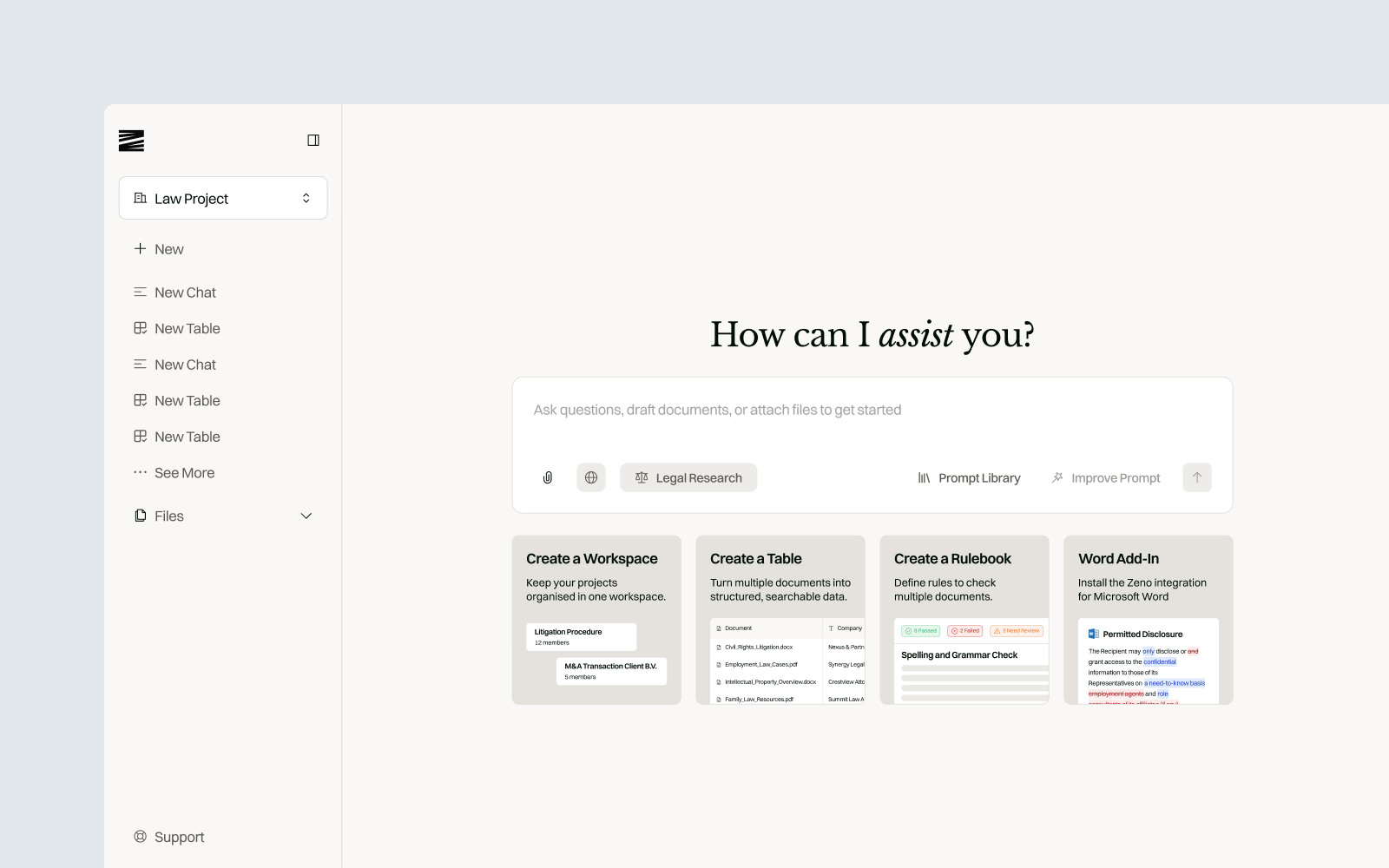1389x868 pixels.
Task: Open the second New Chat entry in sidebar
Action: pos(174,365)
